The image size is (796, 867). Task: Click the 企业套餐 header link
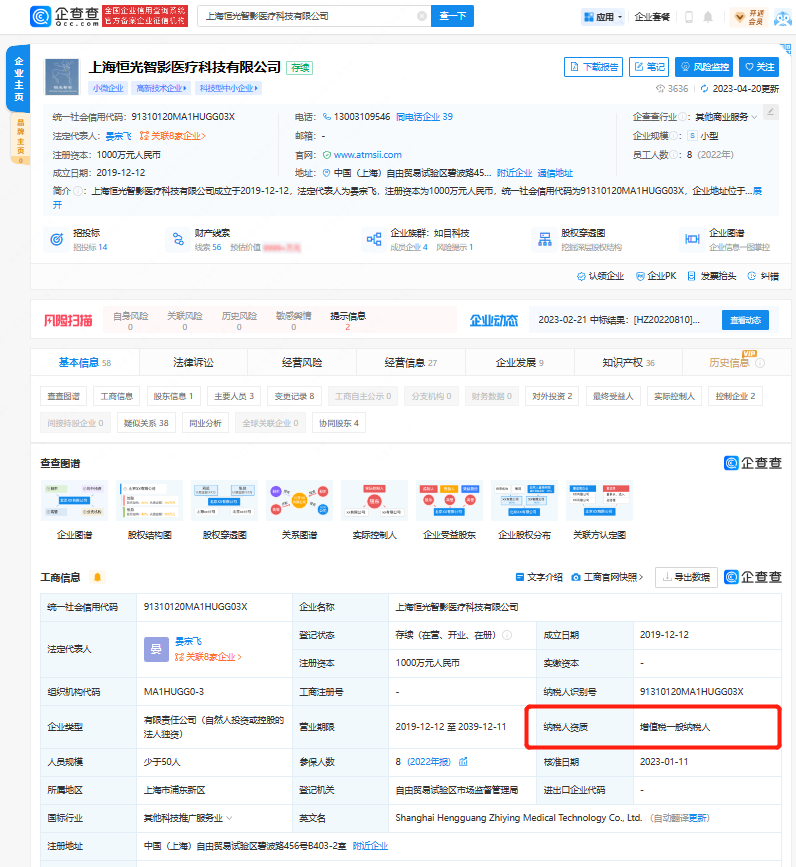pos(652,17)
